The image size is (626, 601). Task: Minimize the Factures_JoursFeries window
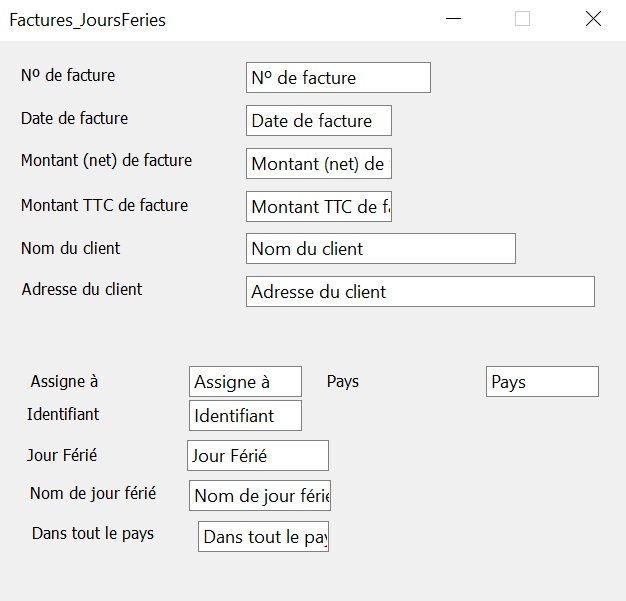point(453,19)
